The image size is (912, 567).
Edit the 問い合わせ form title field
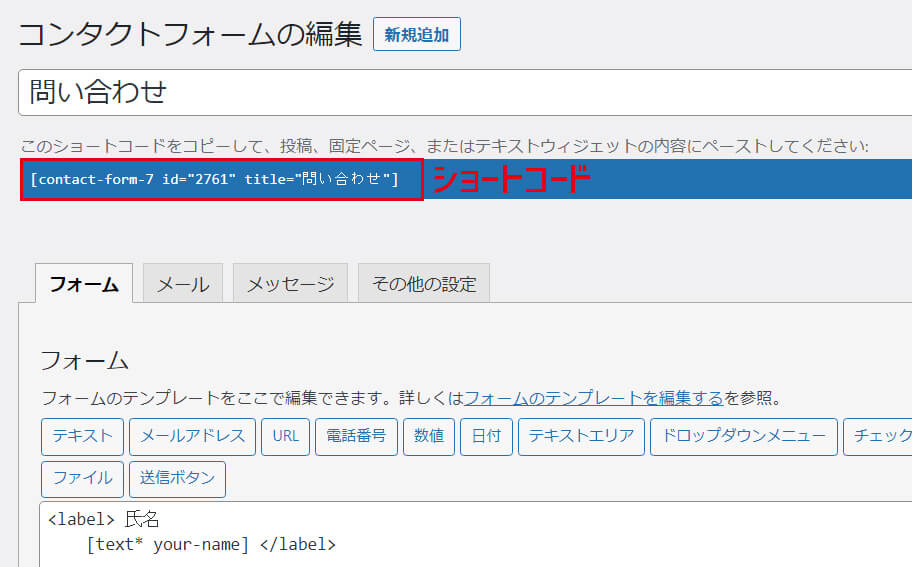[x=465, y=92]
